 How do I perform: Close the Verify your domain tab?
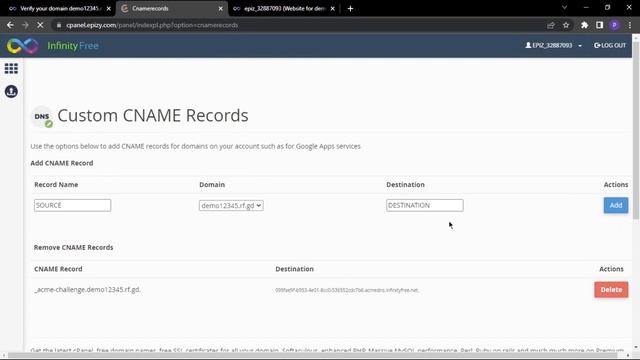109,9
